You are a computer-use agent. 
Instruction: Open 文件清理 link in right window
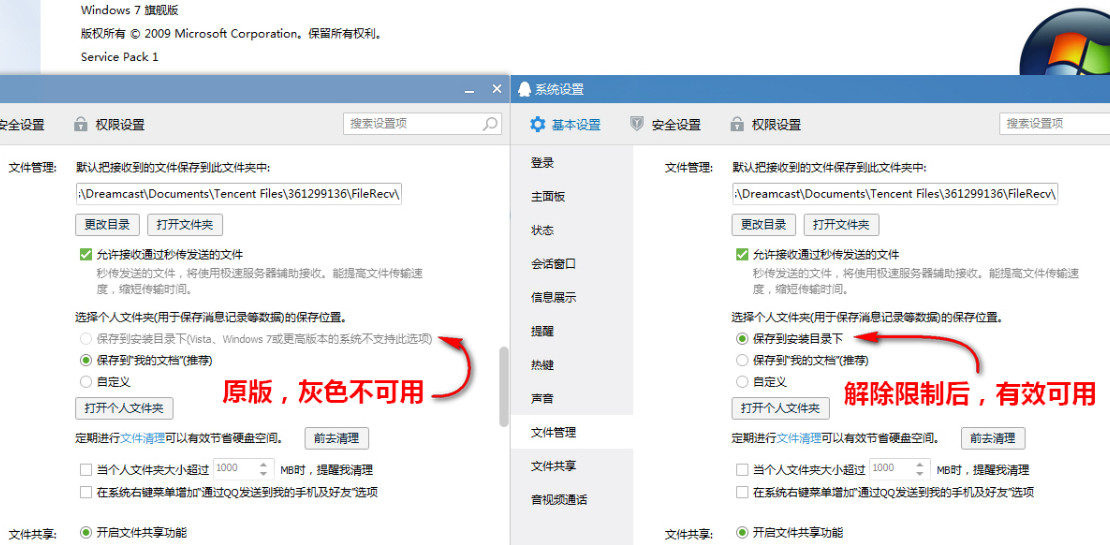(x=799, y=439)
